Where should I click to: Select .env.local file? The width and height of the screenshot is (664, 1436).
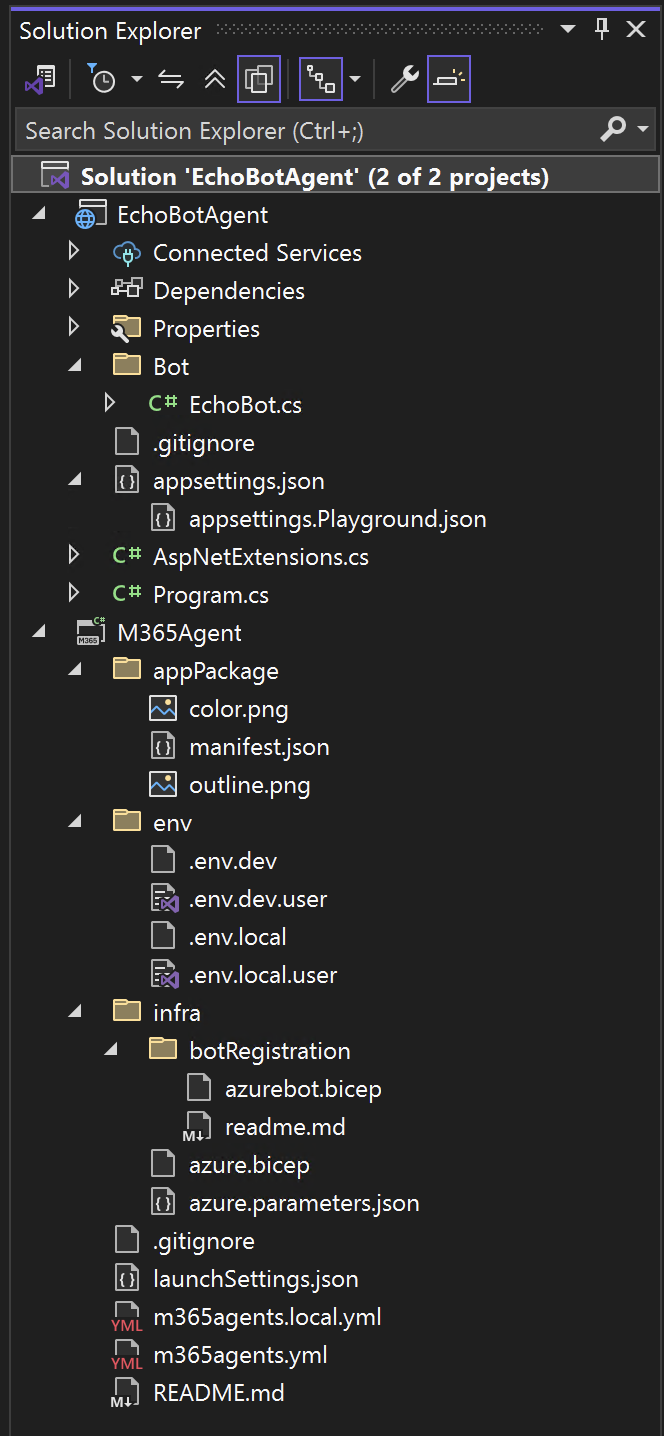238,937
